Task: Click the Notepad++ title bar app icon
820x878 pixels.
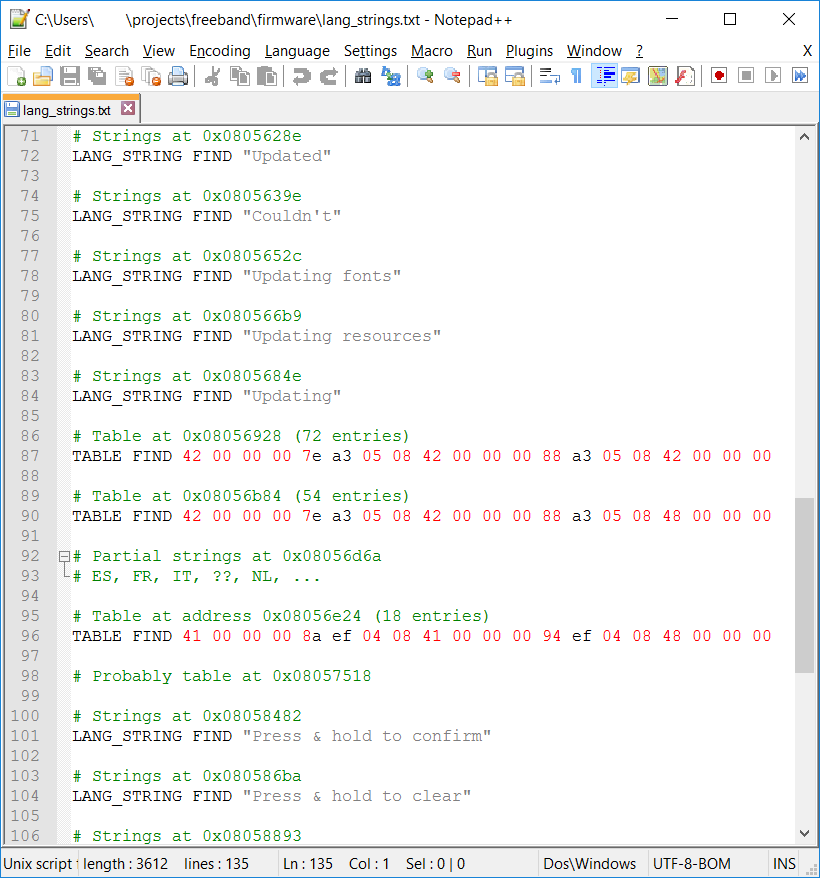Action: (19, 19)
